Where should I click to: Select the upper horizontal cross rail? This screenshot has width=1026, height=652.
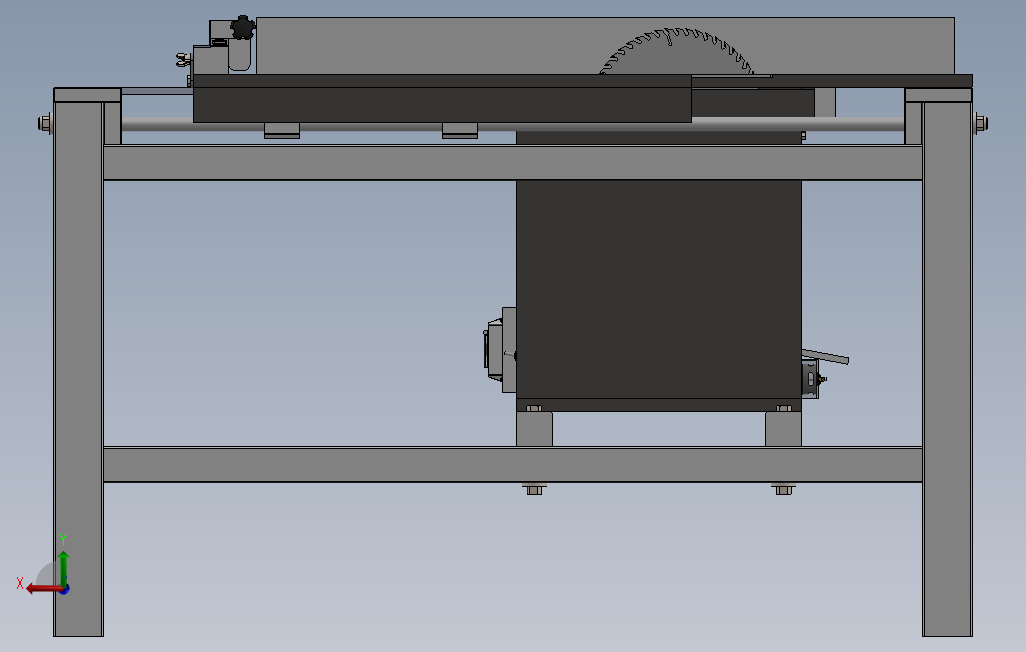(513, 162)
